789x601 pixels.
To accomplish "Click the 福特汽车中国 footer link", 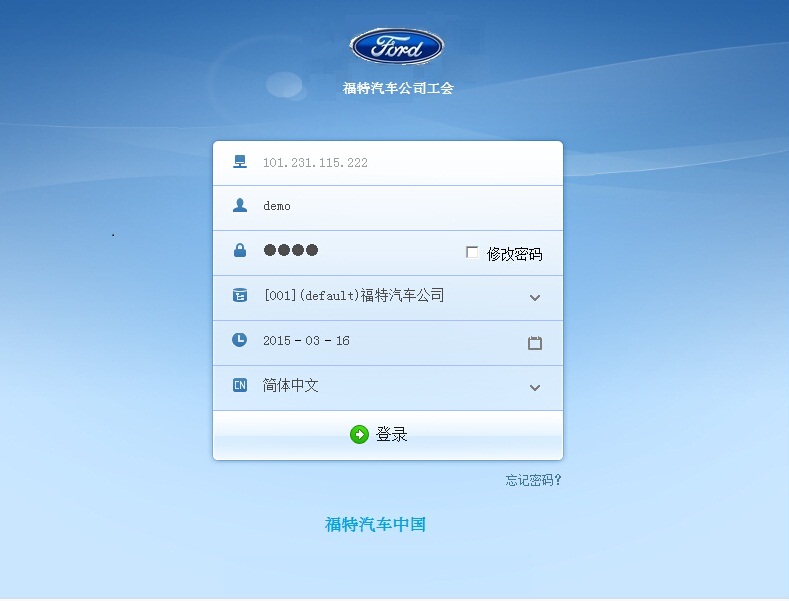I will point(375,524).
